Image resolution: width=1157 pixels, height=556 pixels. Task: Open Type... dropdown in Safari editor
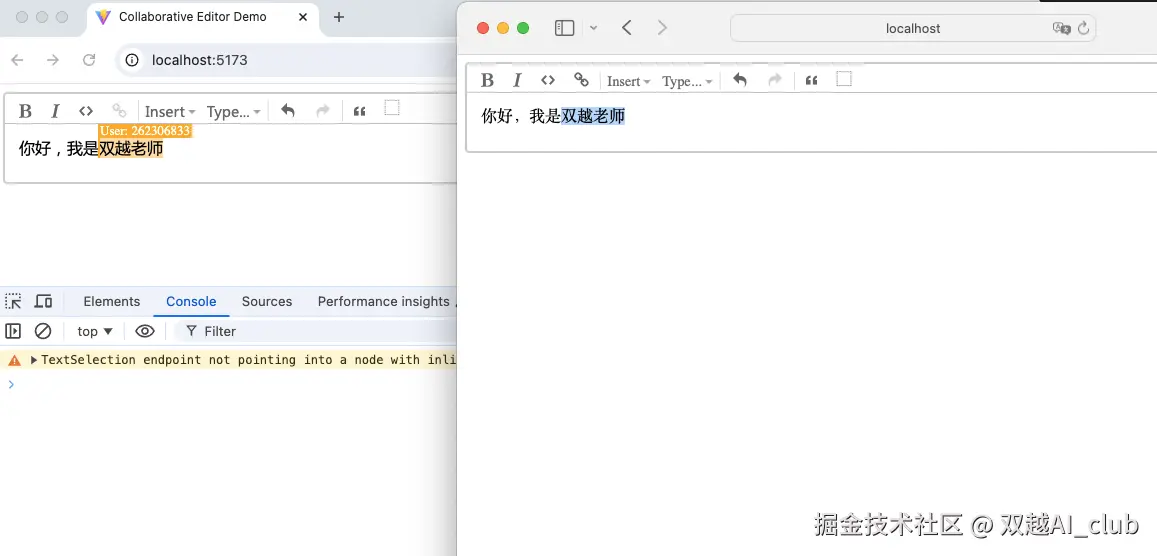[687, 81]
